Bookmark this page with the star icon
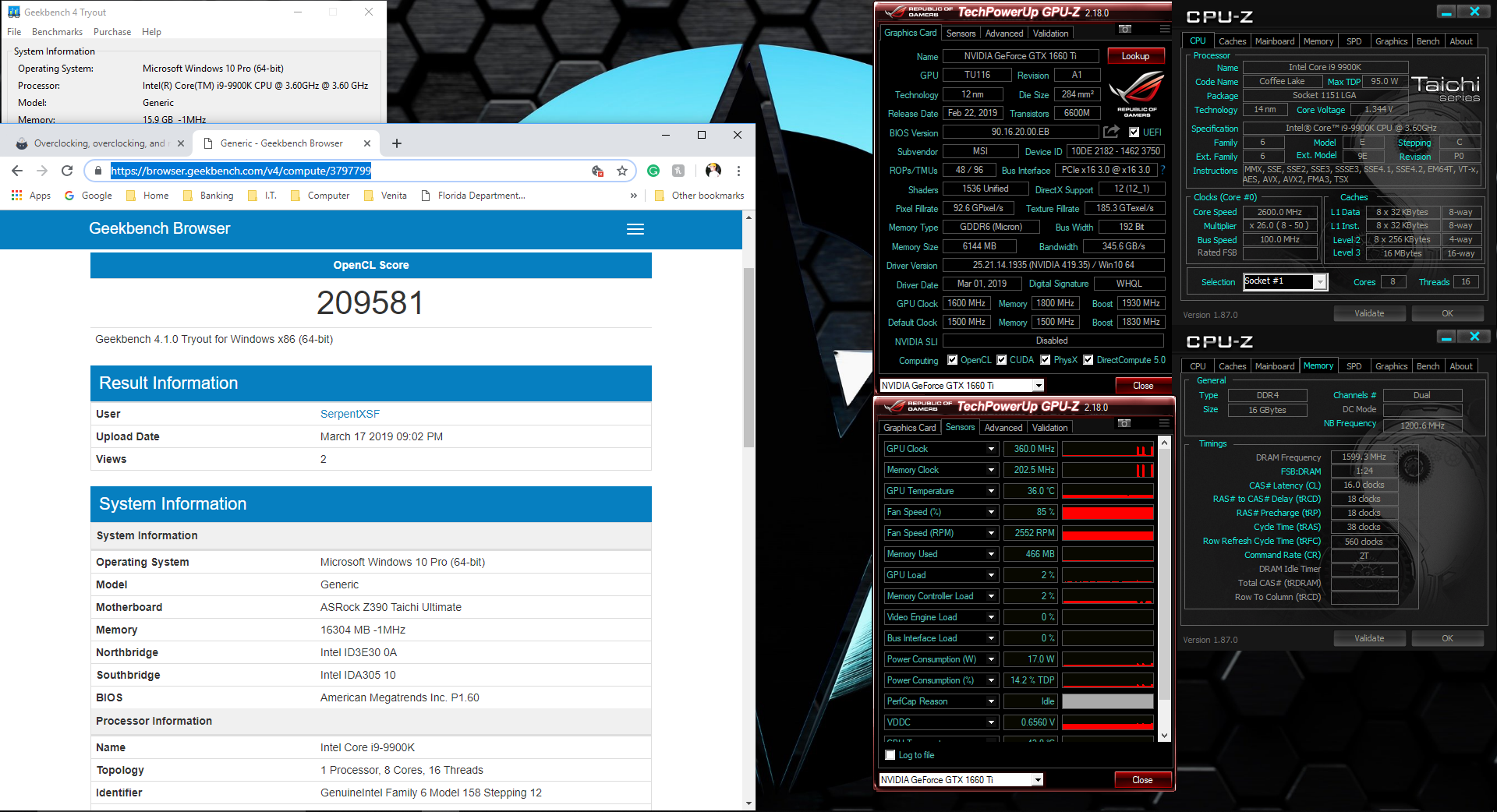 pyautogui.click(x=621, y=171)
